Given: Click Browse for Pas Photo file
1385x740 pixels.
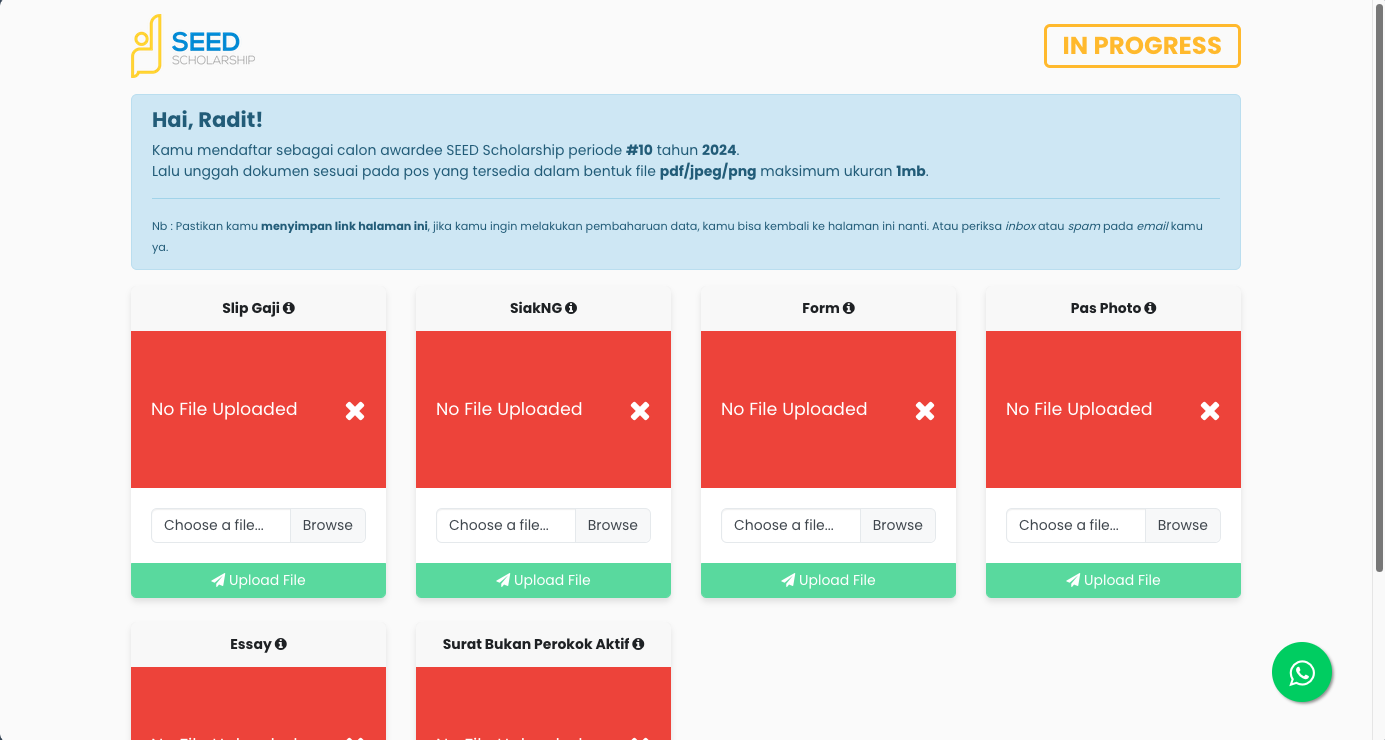Looking at the screenshot, I should click(x=1183, y=525).
